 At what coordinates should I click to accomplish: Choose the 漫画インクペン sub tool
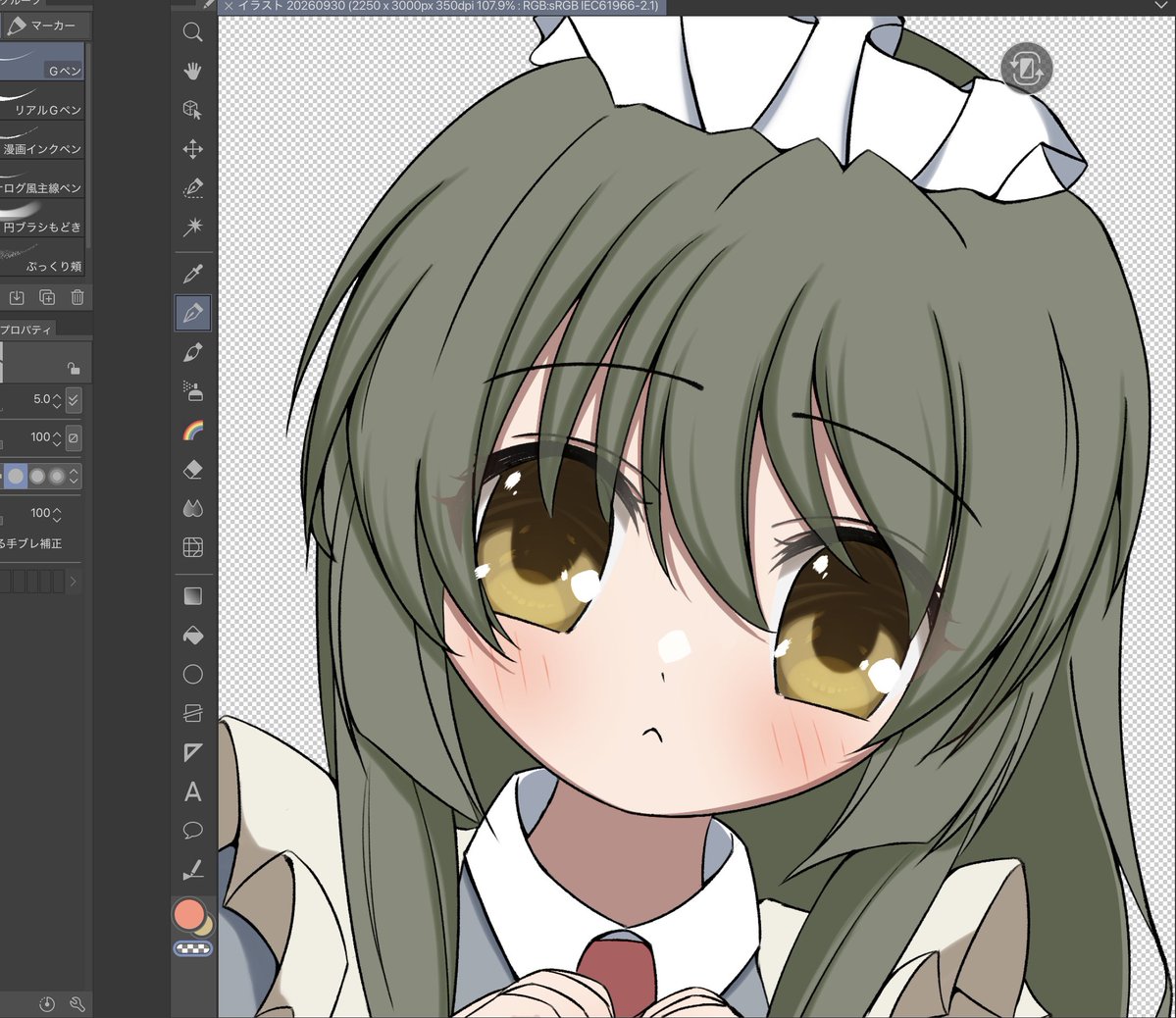(x=42, y=139)
